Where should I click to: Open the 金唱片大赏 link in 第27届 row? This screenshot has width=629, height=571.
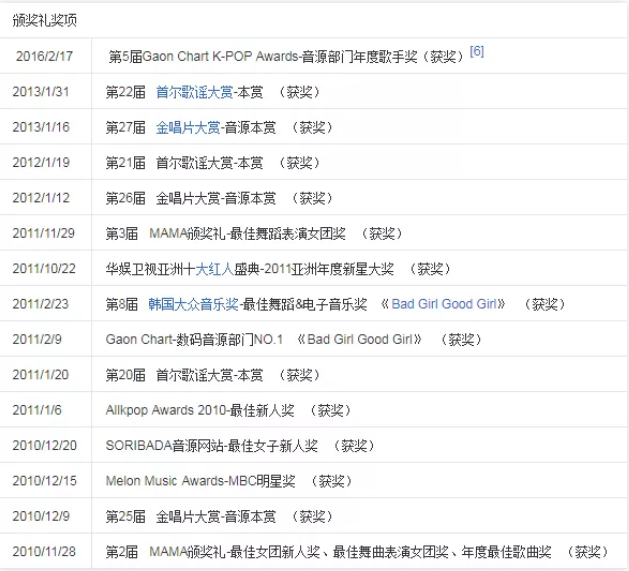click(x=188, y=128)
